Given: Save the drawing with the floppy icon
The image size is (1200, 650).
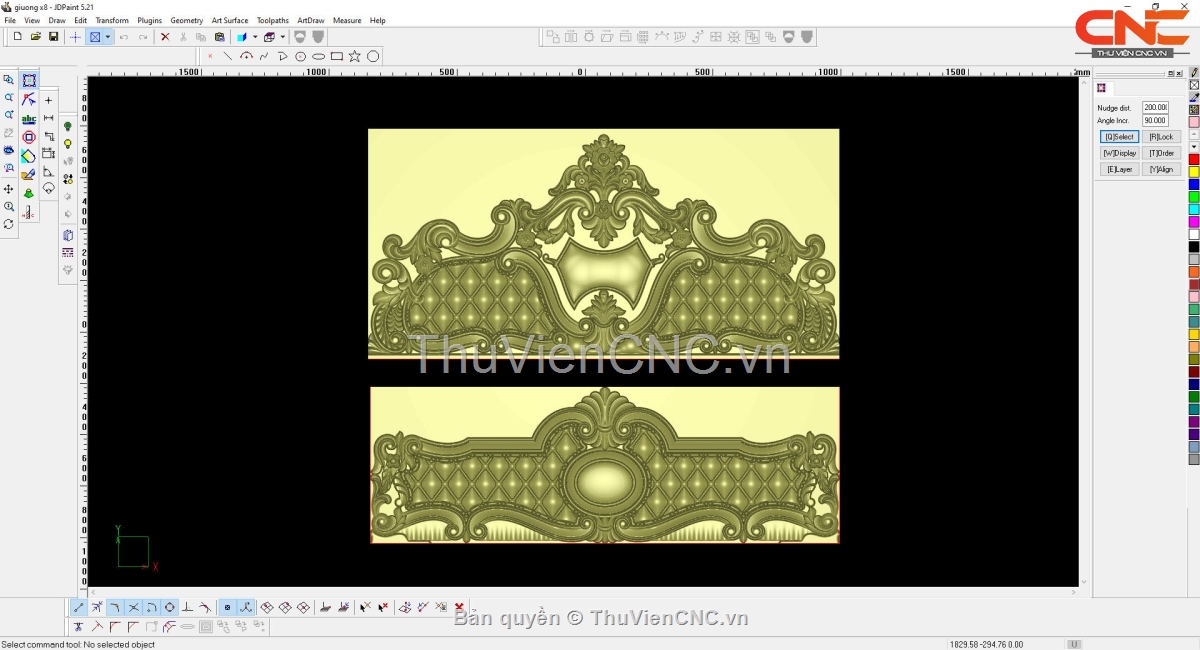Looking at the screenshot, I should point(53,37).
